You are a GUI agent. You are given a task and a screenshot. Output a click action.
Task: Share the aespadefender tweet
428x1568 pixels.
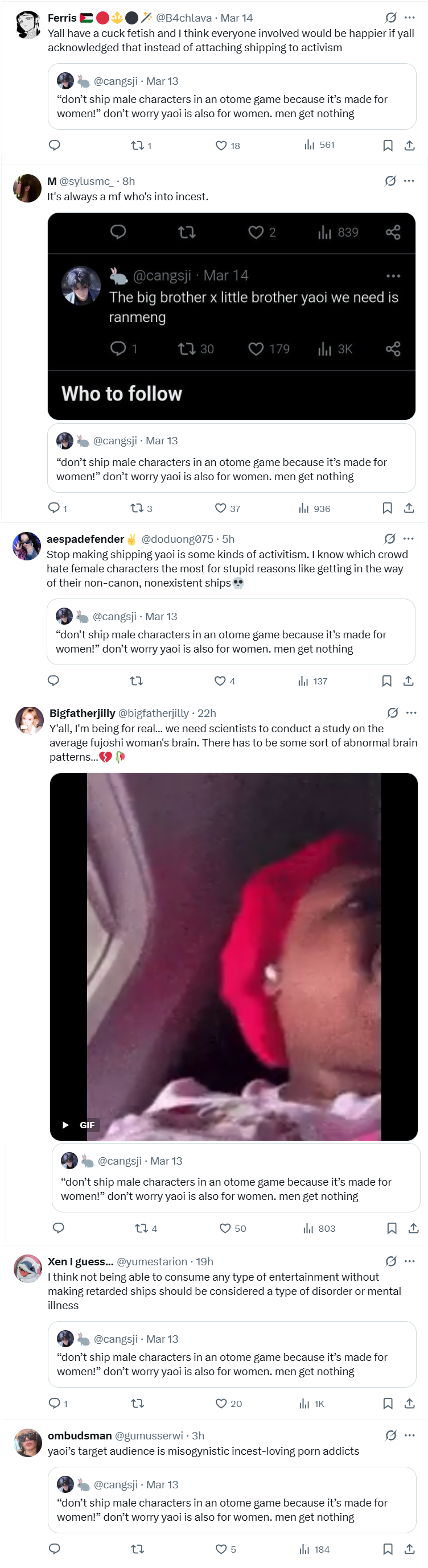409,681
